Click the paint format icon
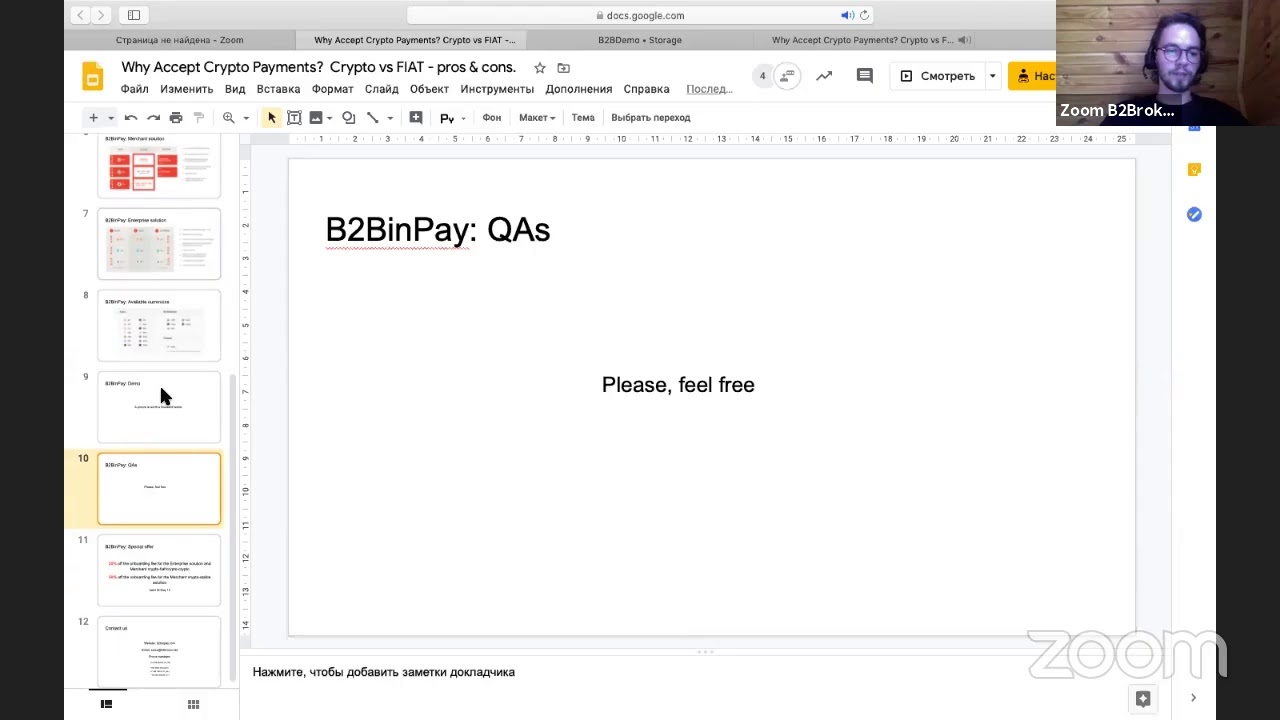1280x720 pixels. 198,118
